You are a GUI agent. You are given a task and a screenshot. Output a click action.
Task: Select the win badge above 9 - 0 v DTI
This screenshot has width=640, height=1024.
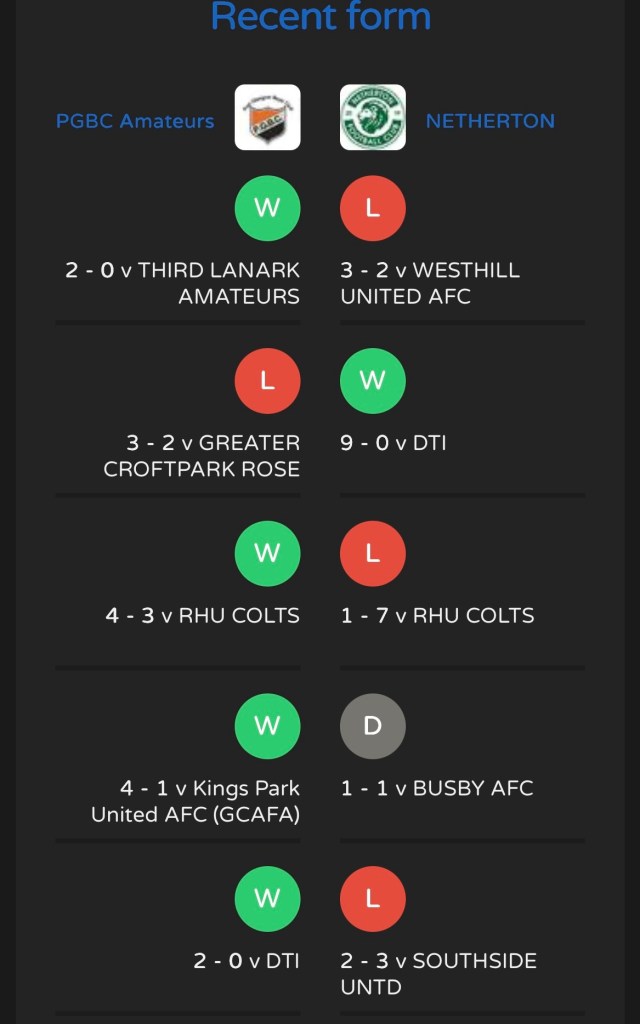pos(372,381)
